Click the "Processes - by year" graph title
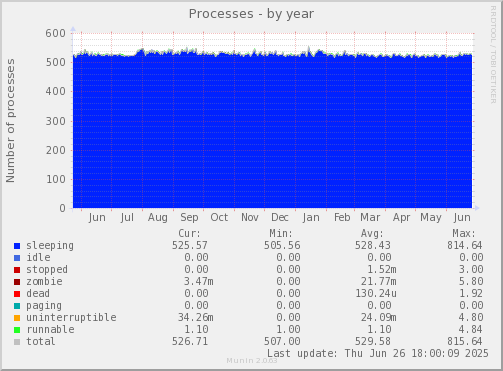The width and height of the screenshot is (503, 371). pos(251,14)
